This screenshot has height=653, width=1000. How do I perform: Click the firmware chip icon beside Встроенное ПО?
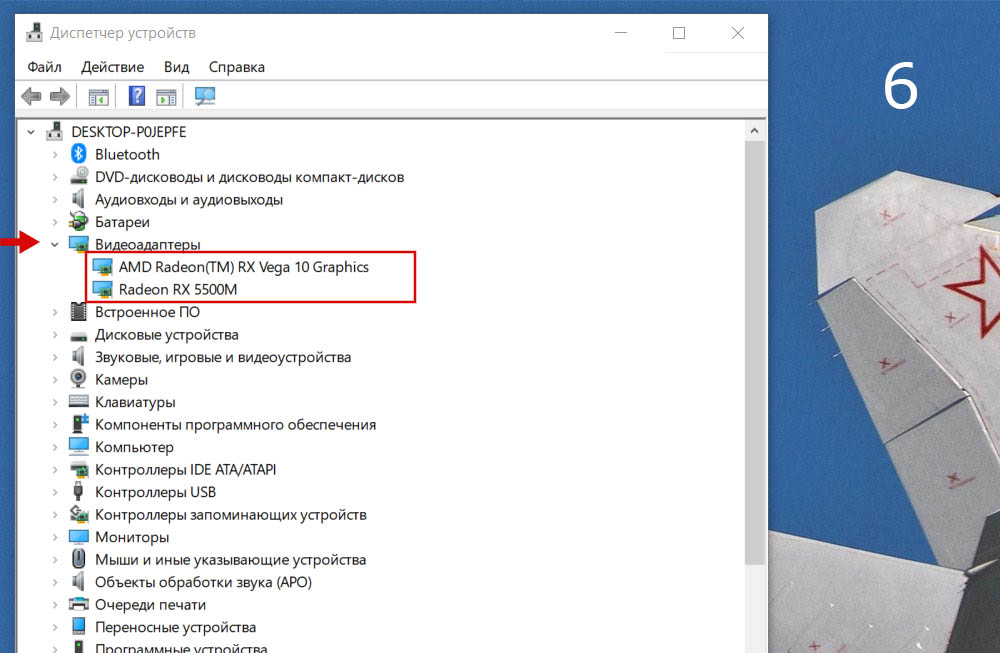tap(78, 312)
